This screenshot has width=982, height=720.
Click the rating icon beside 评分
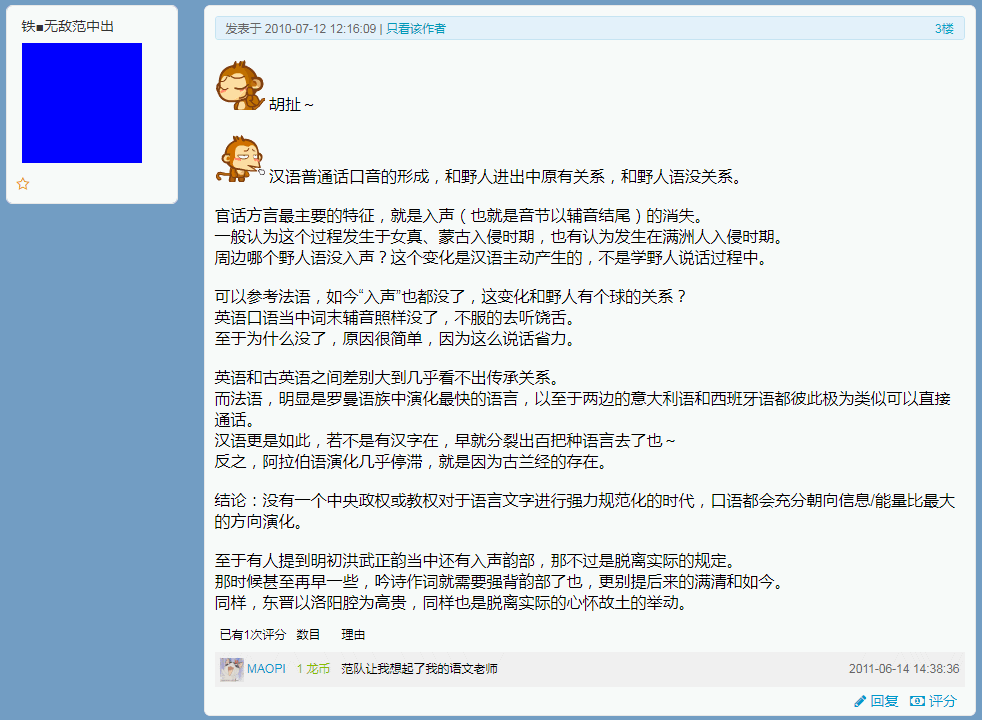click(917, 701)
